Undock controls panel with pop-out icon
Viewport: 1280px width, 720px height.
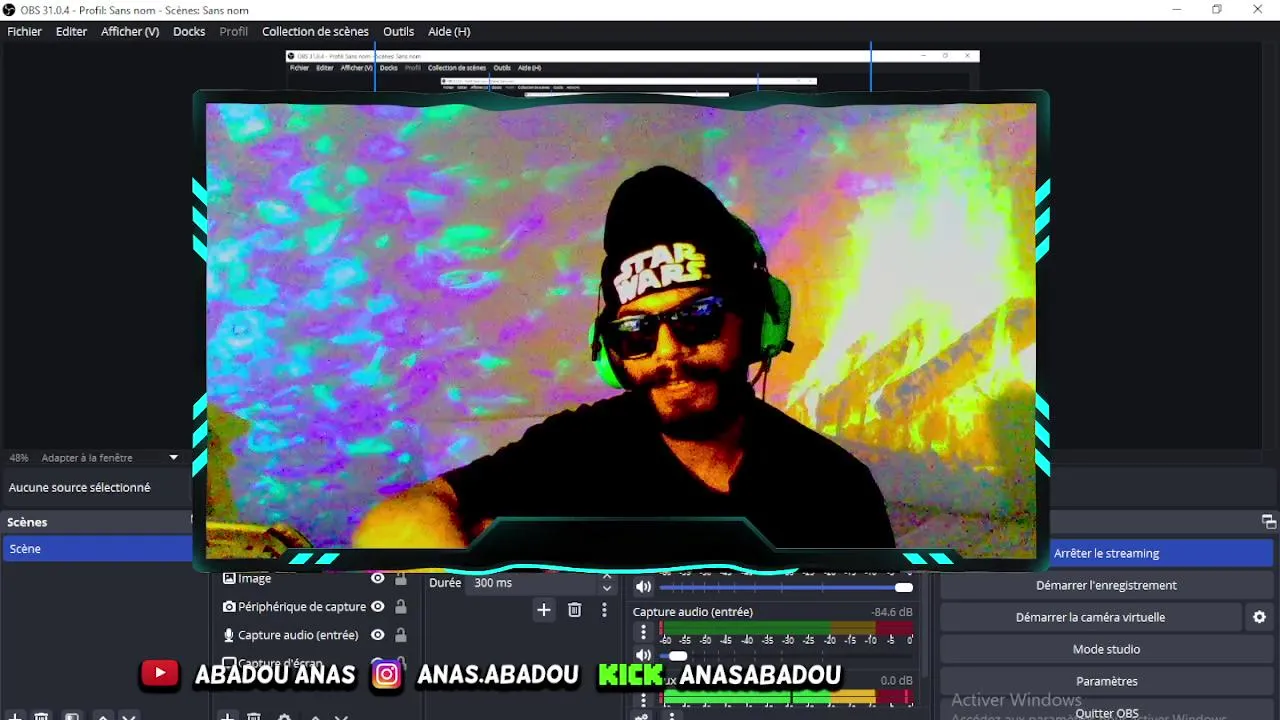1268,522
